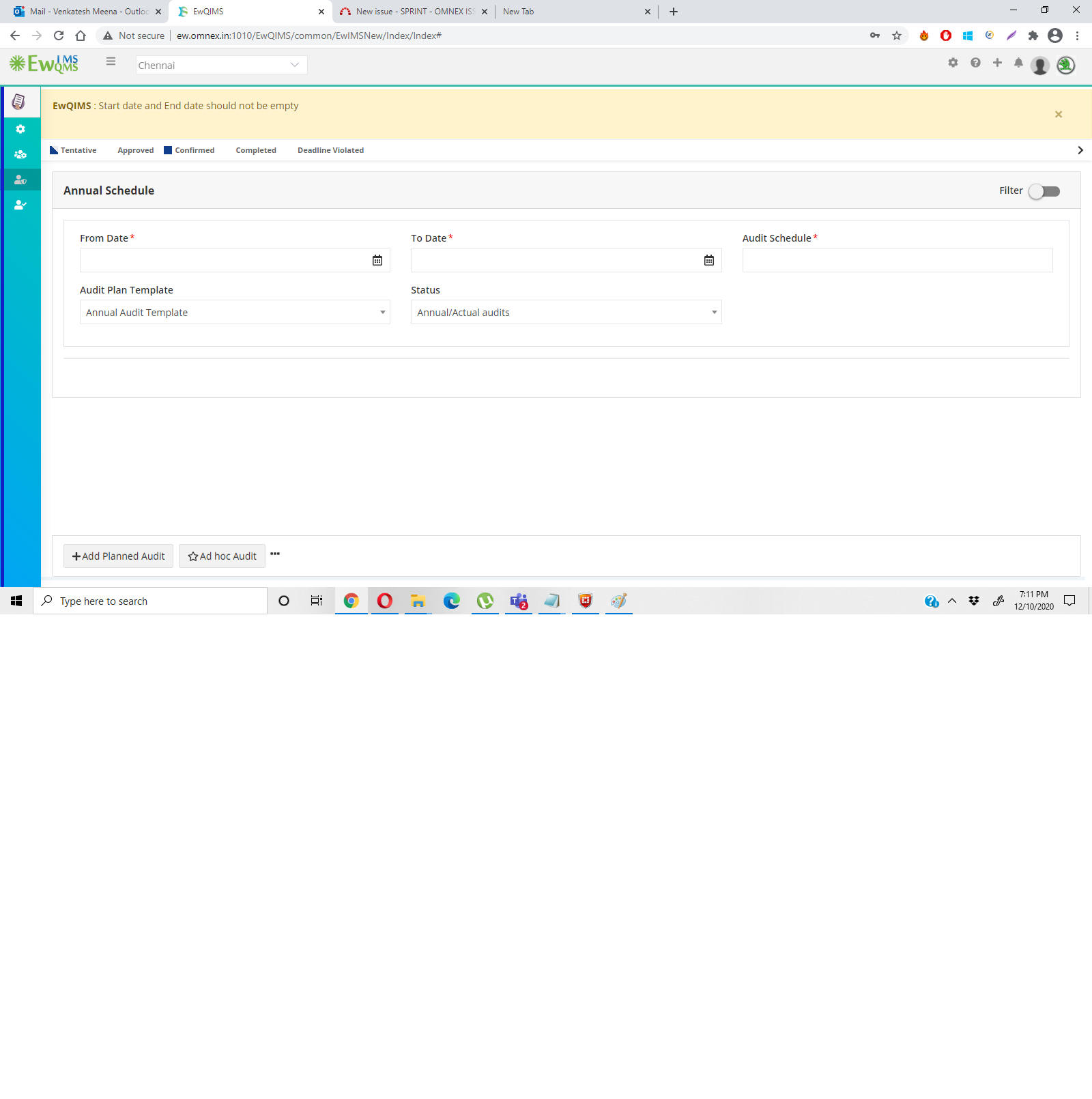The image size is (1092, 1099).
Task: Select the EwQIMS browser tab
Action: pyautogui.click(x=250, y=12)
